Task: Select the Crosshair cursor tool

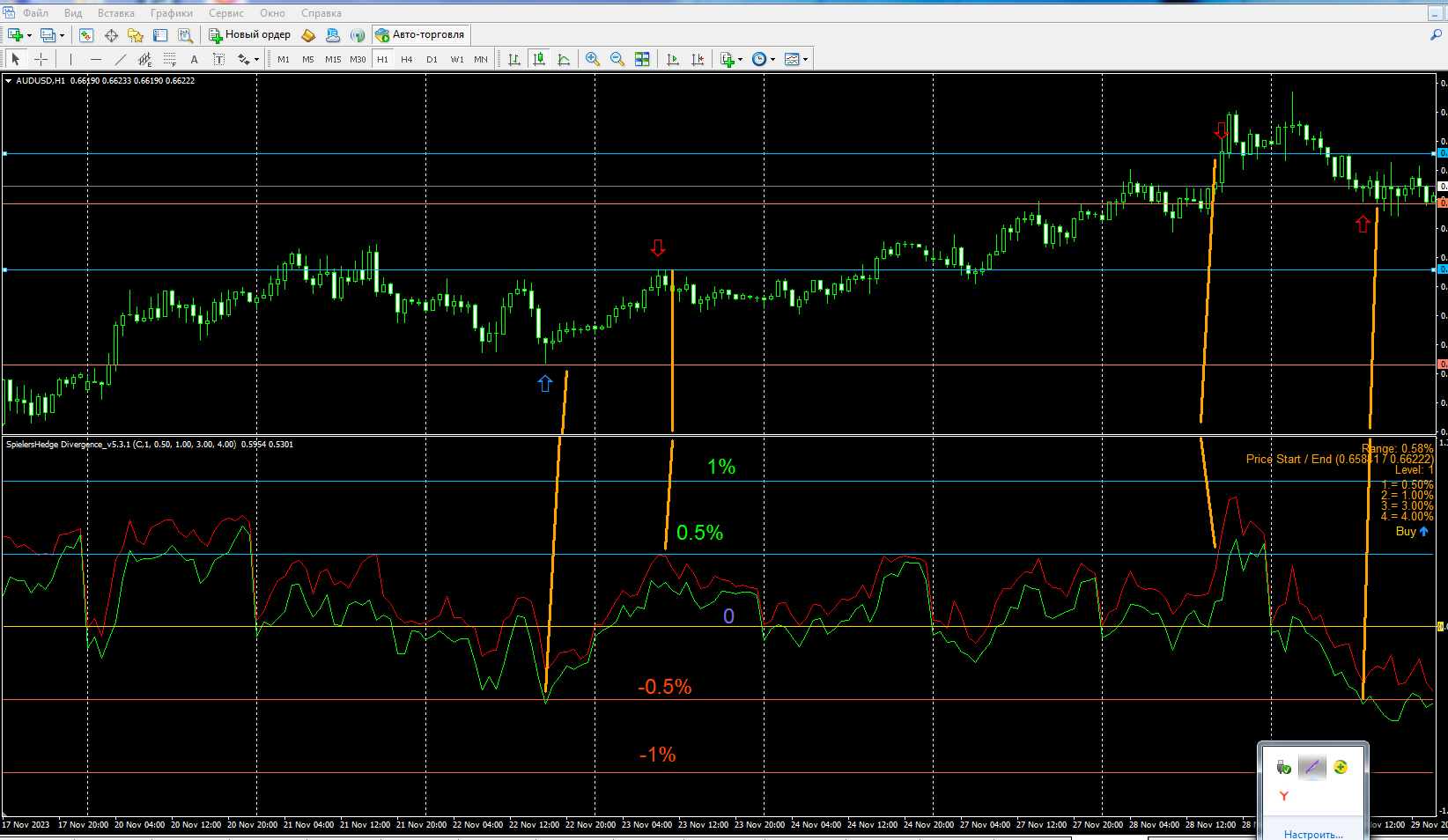Action: tap(41, 59)
